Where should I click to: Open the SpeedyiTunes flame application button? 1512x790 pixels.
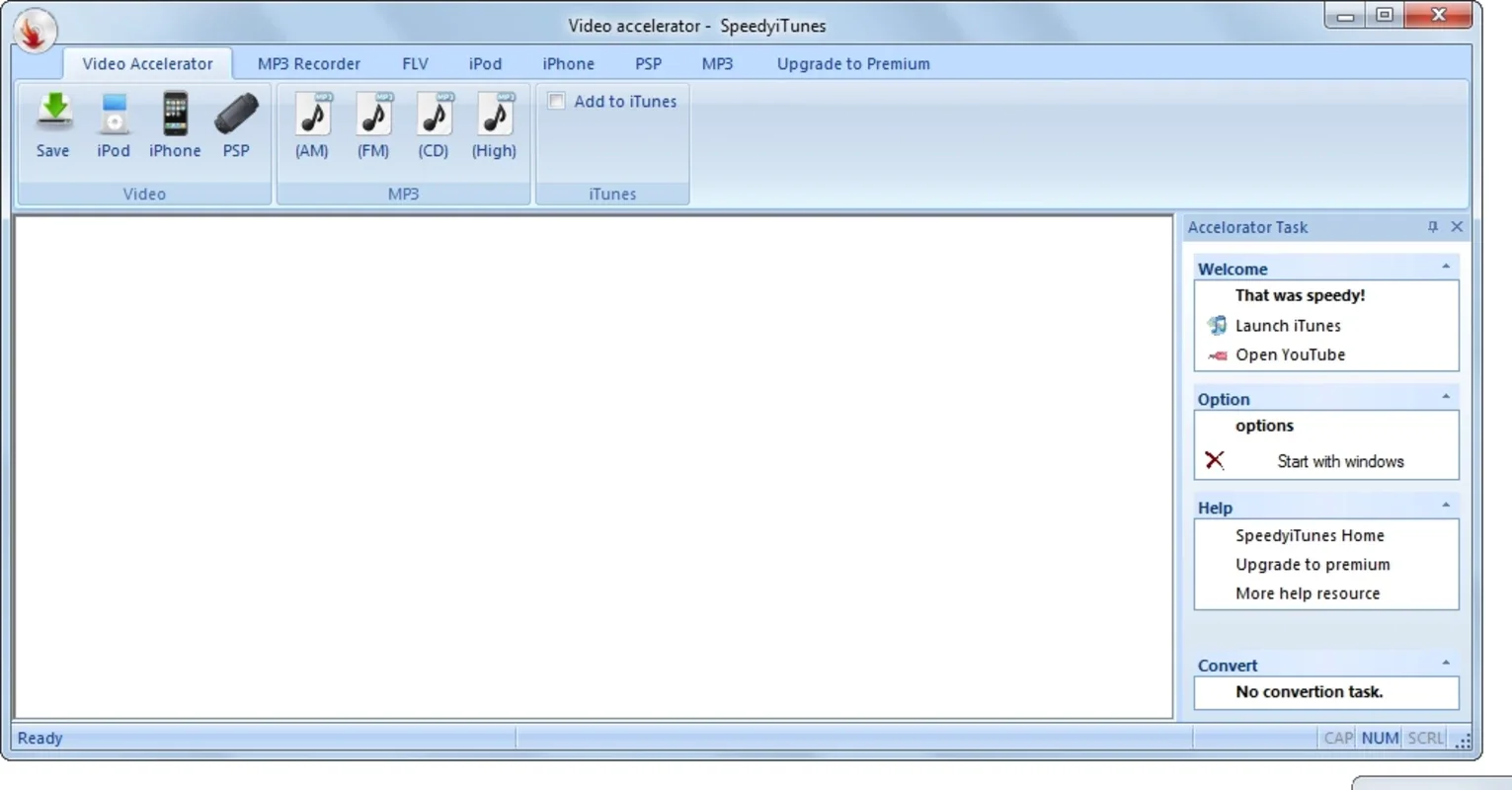pyautogui.click(x=35, y=30)
